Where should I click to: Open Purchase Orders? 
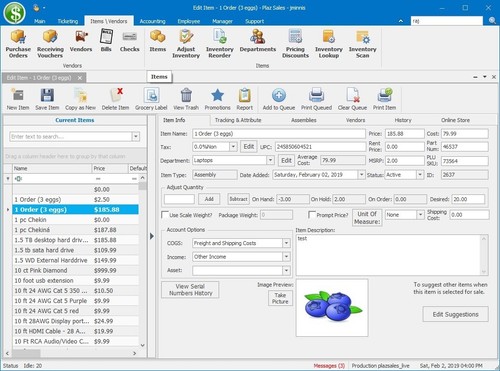click(x=18, y=44)
